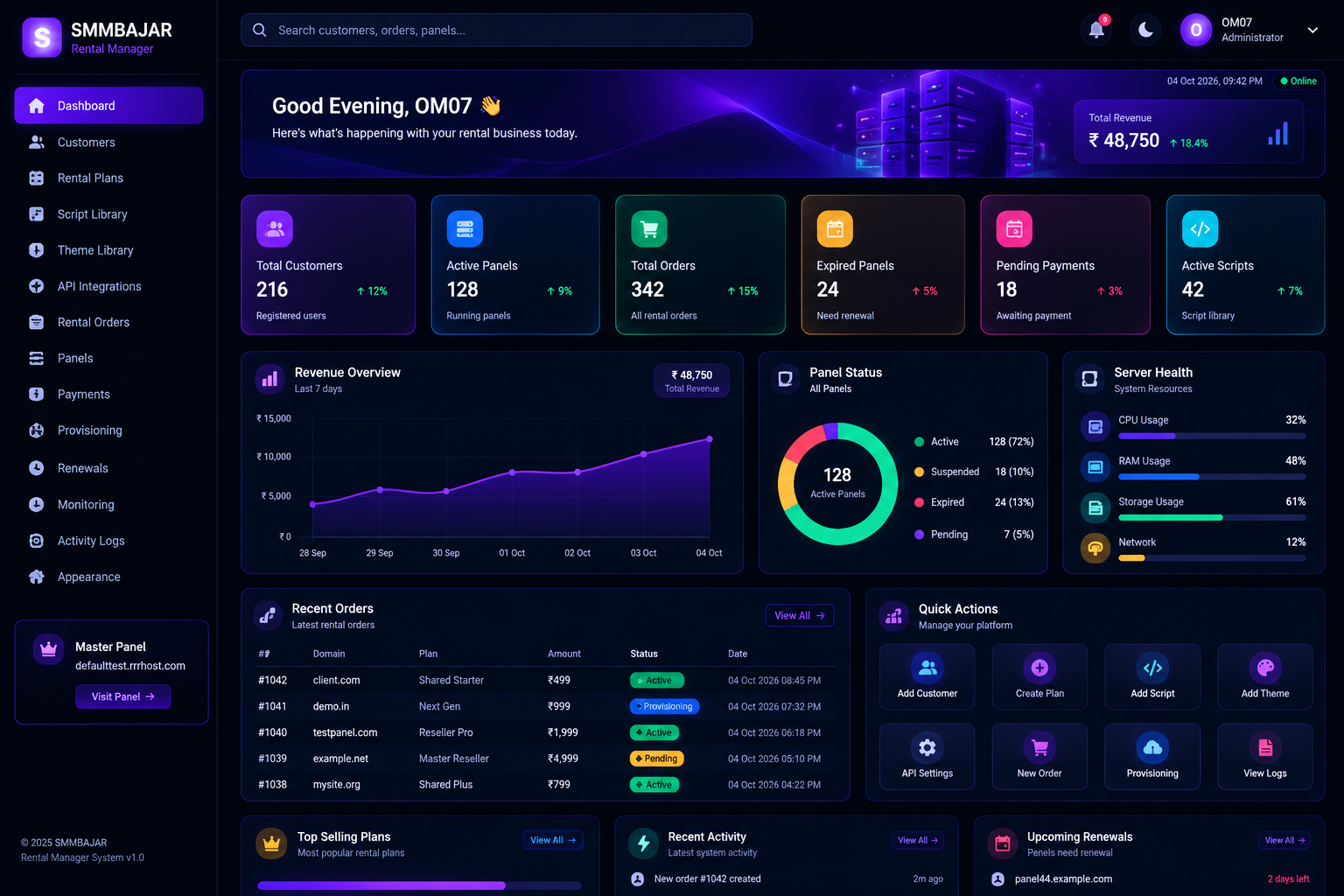Click View All in Recent Activity
This screenshot has width=1344, height=896.
[x=918, y=840]
